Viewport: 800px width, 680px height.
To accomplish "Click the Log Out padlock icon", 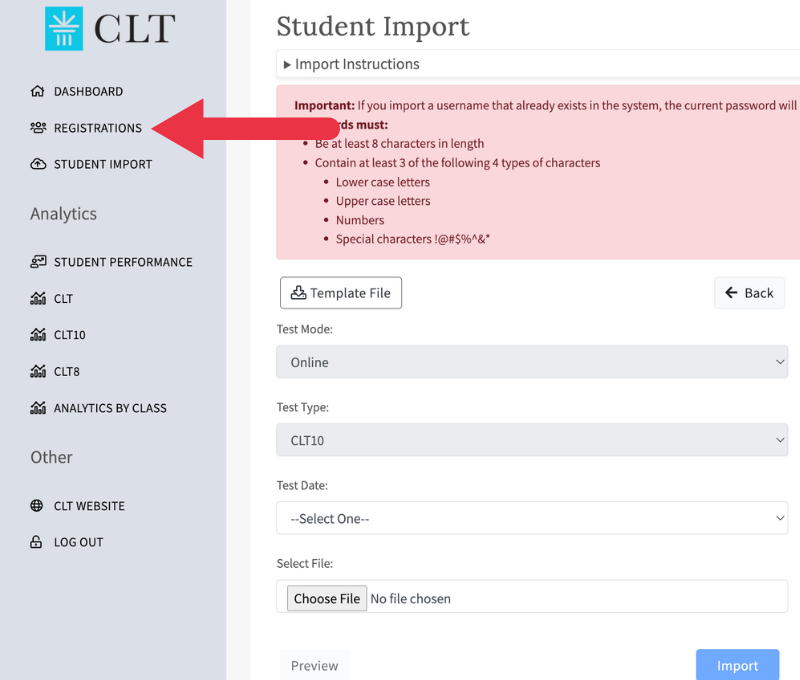I will pyautogui.click(x=38, y=542).
